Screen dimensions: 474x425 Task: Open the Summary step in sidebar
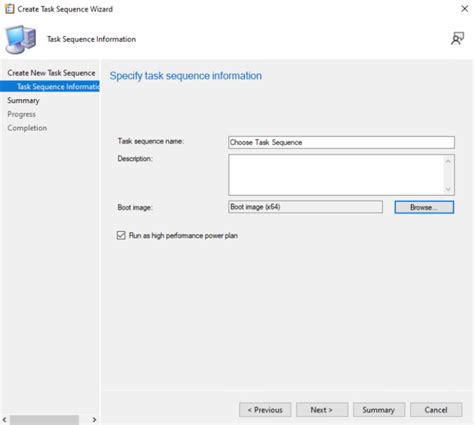point(23,100)
